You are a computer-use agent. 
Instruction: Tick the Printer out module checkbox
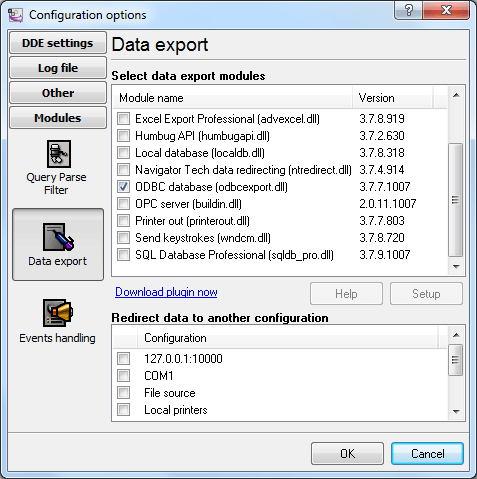(x=123, y=221)
